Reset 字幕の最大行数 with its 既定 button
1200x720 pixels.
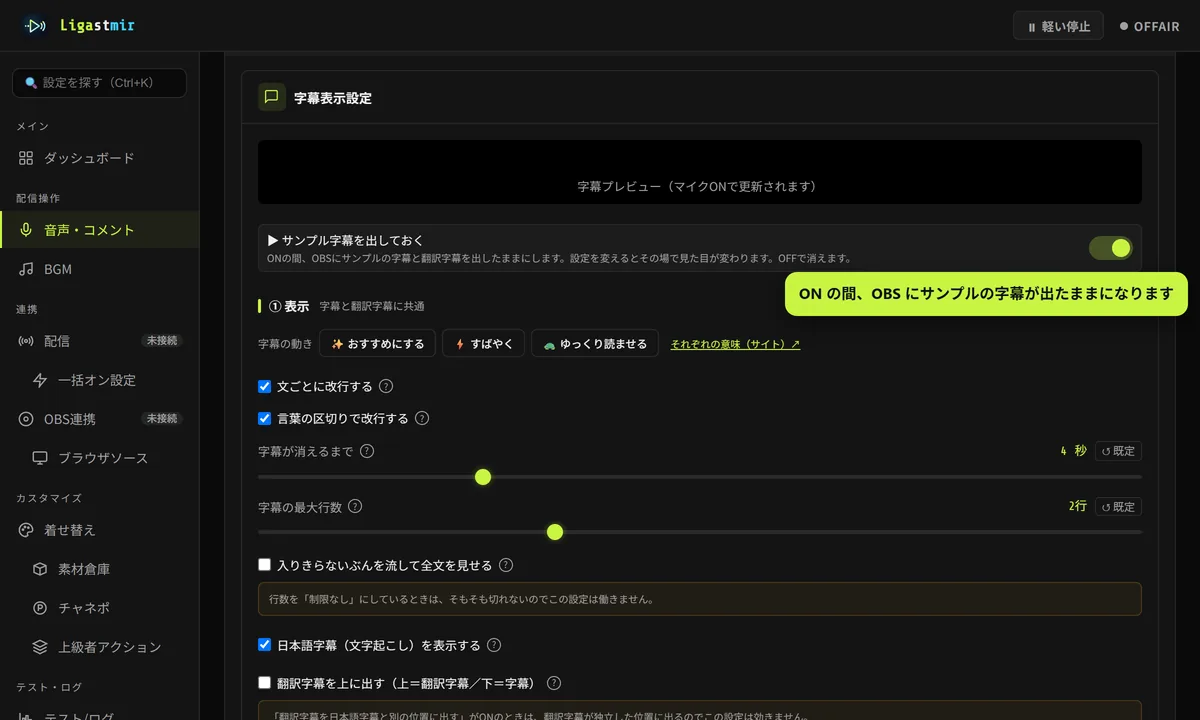coord(1118,507)
